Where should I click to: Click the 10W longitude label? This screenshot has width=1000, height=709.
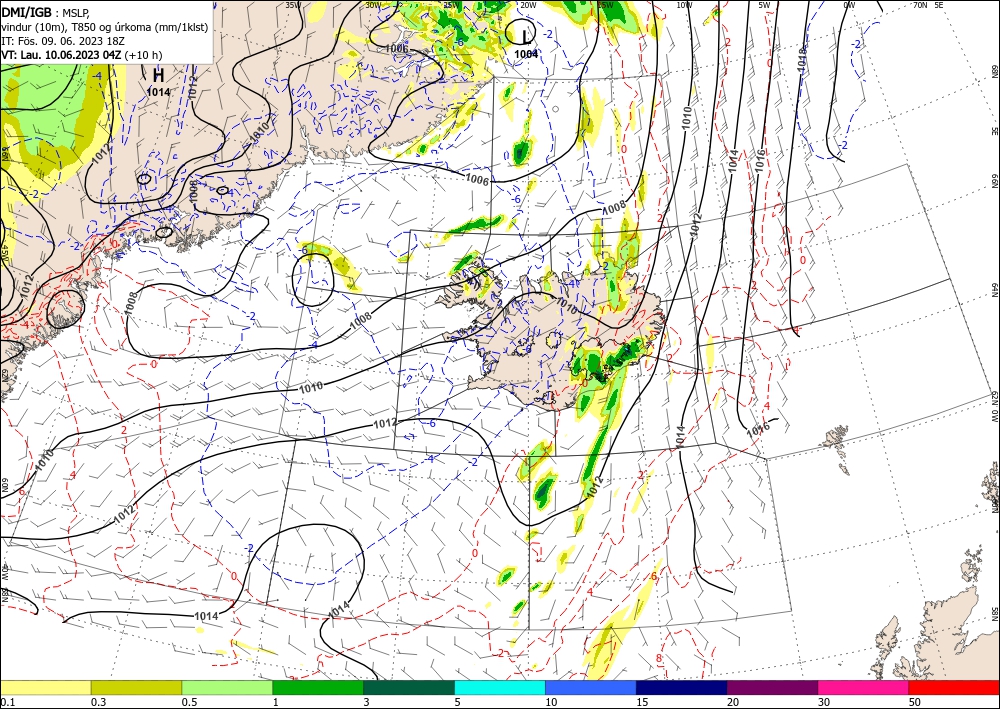click(x=684, y=5)
